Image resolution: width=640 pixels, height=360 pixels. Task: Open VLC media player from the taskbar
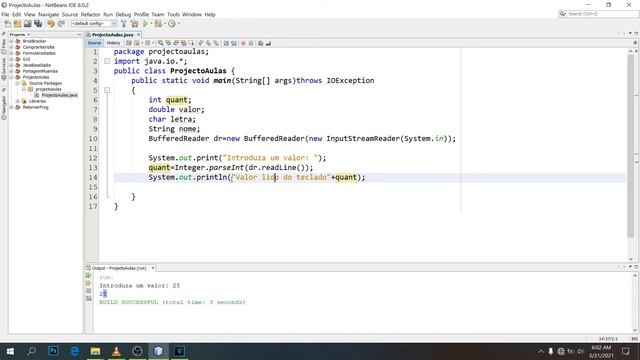[116, 351]
